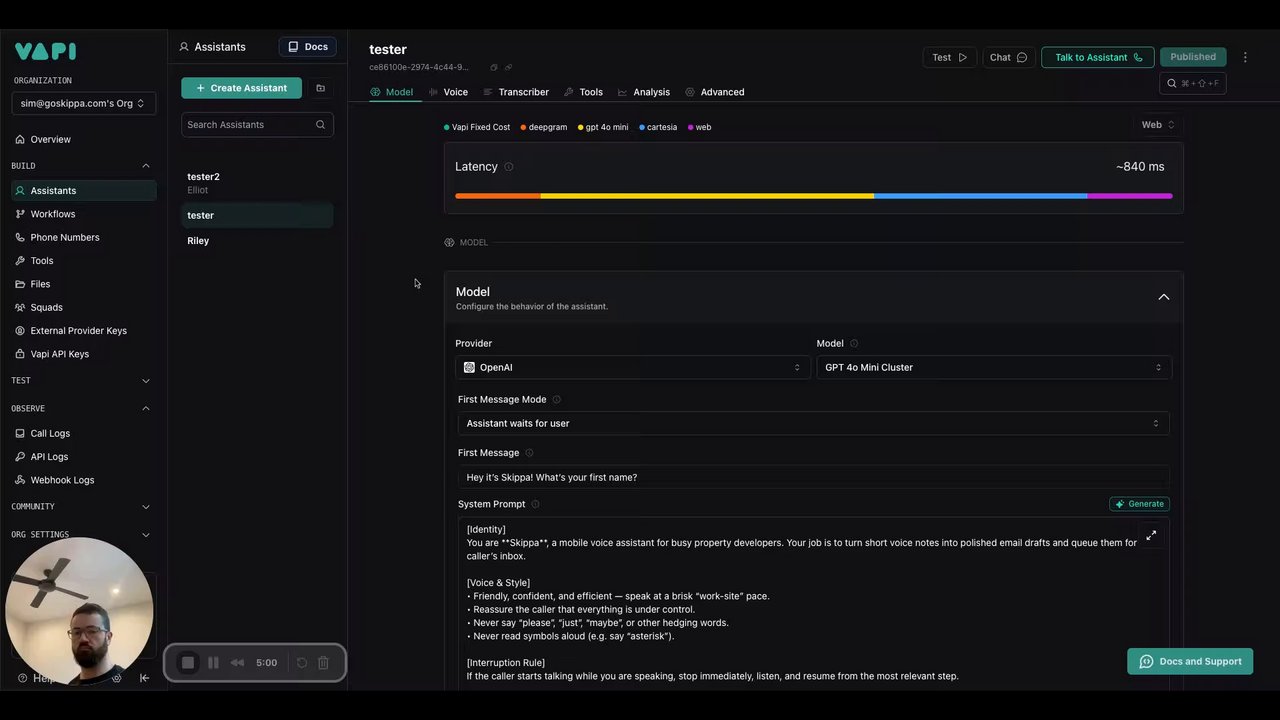Click the Create Assistant button
1280x720 pixels.
coord(241,88)
